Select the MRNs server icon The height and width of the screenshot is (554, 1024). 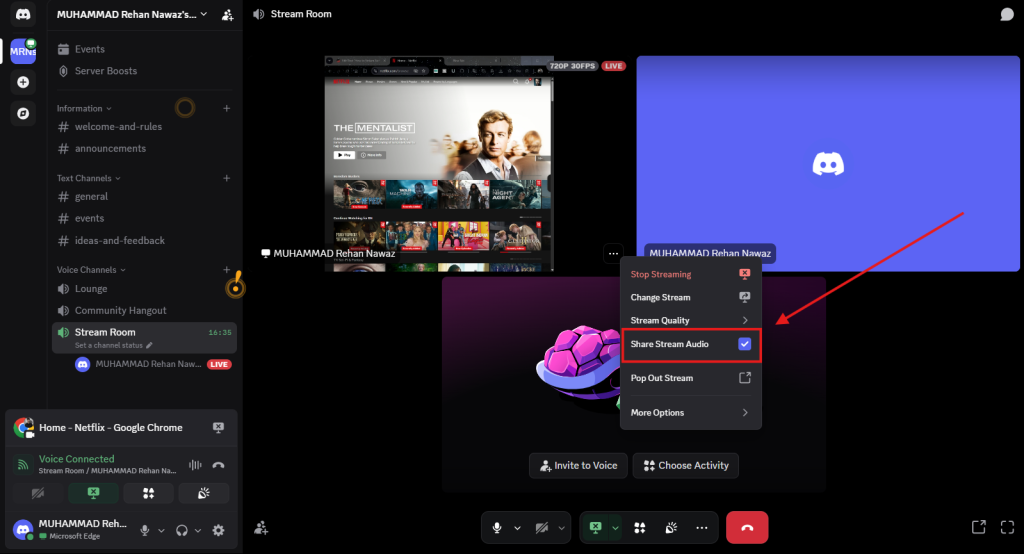[x=23, y=51]
